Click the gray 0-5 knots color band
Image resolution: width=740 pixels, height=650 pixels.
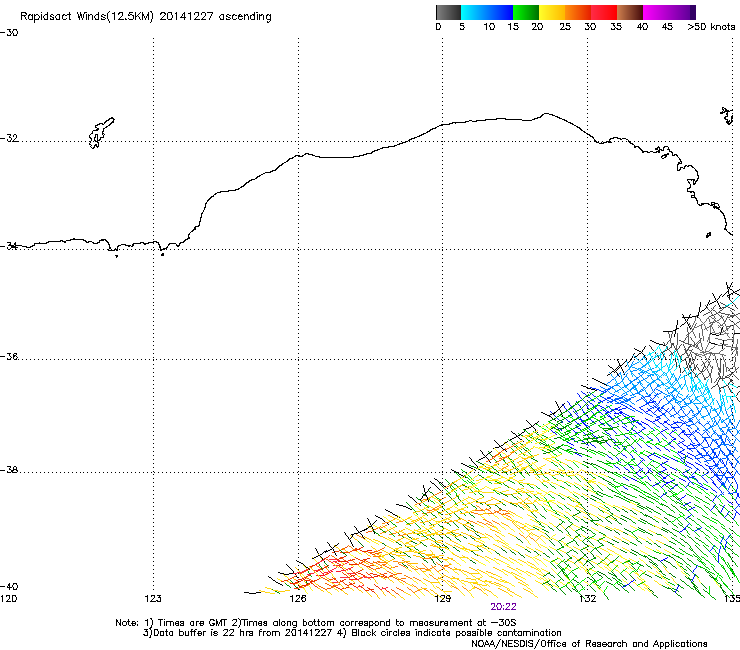(x=448, y=12)
